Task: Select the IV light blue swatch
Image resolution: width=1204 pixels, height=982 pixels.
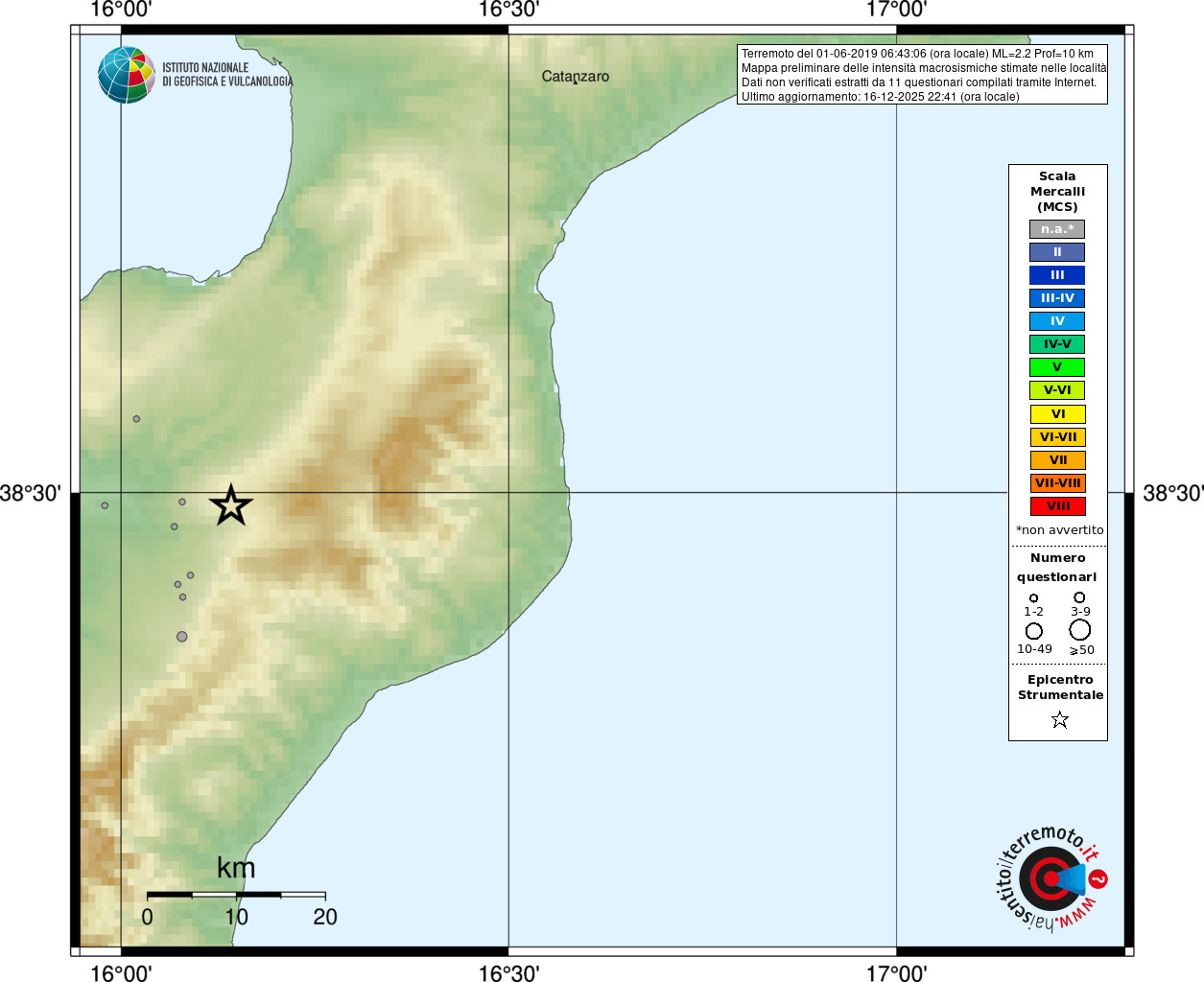Action: click(x=1057, y=321)
